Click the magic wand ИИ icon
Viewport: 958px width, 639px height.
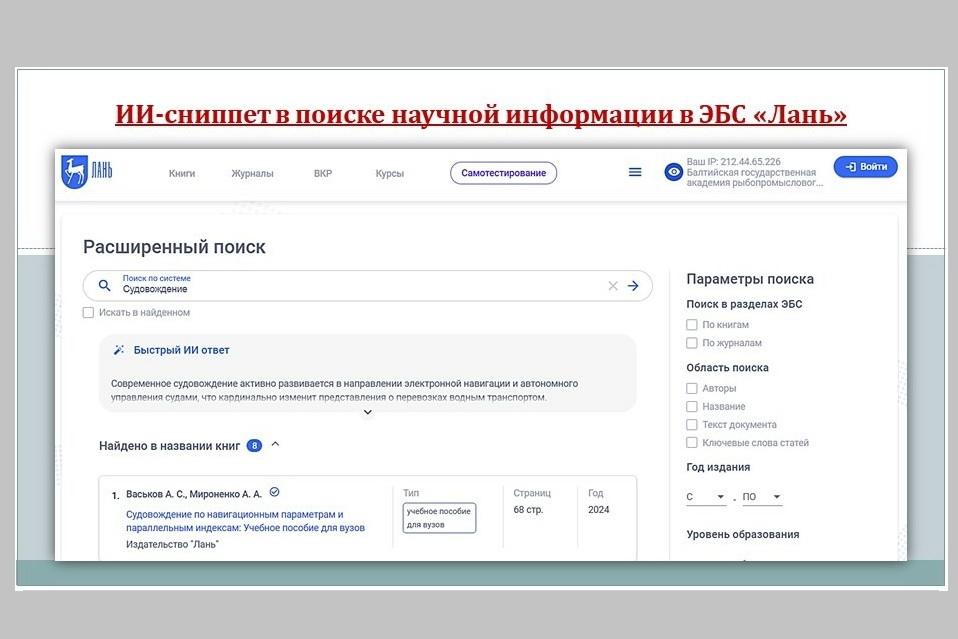pyautogui.click(x=119, y=349)
